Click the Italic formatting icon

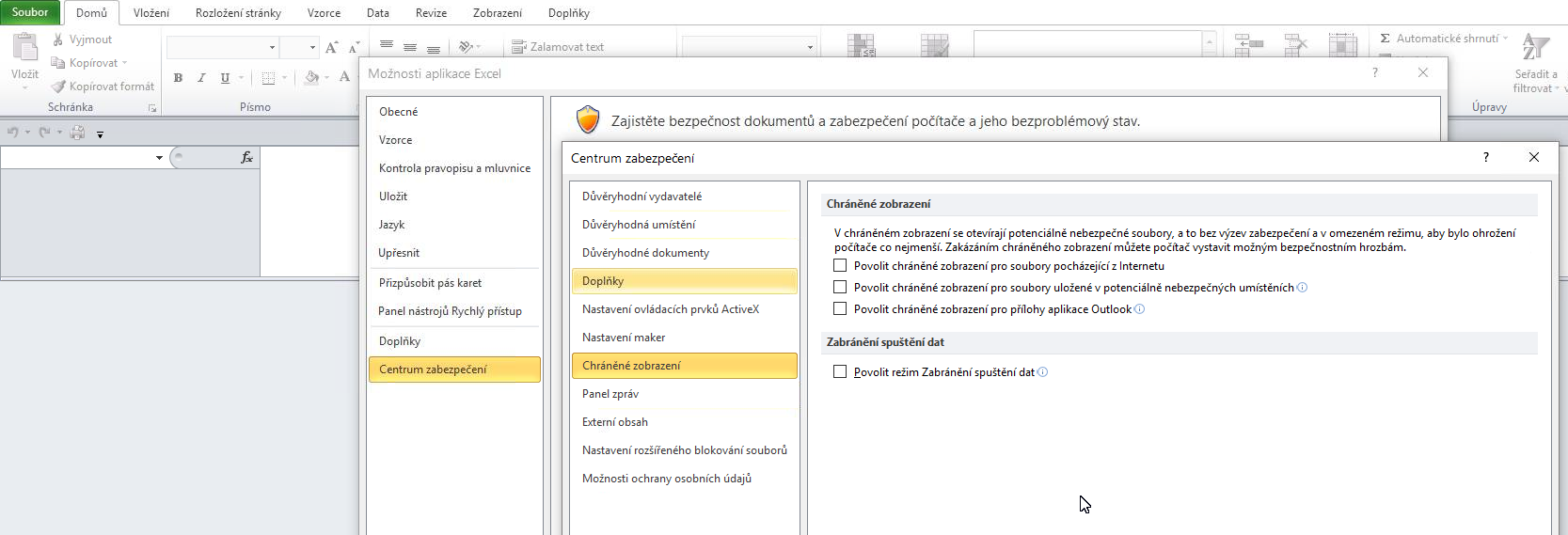click(x=201, y=78)
